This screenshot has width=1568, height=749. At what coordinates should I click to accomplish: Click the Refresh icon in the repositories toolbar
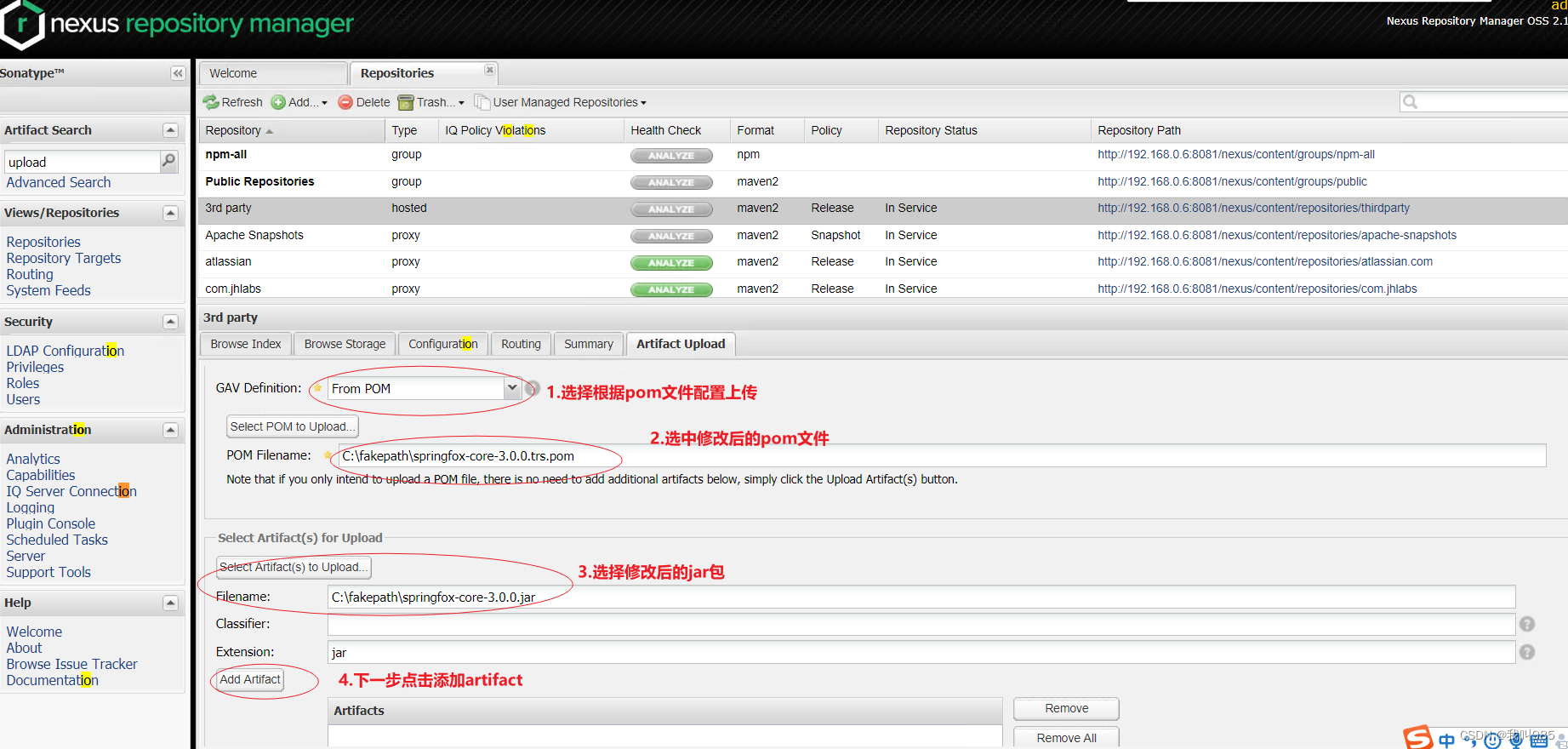tap(211, 102)
